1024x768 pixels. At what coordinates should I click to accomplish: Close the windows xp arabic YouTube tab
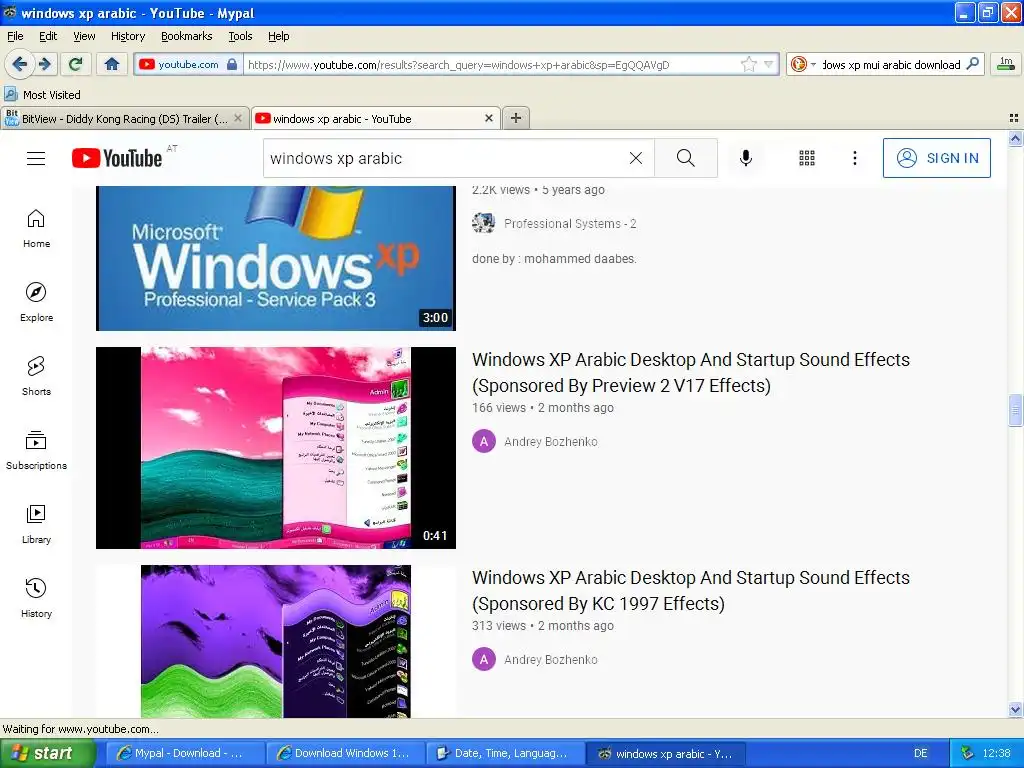click(x=488, y=118)
